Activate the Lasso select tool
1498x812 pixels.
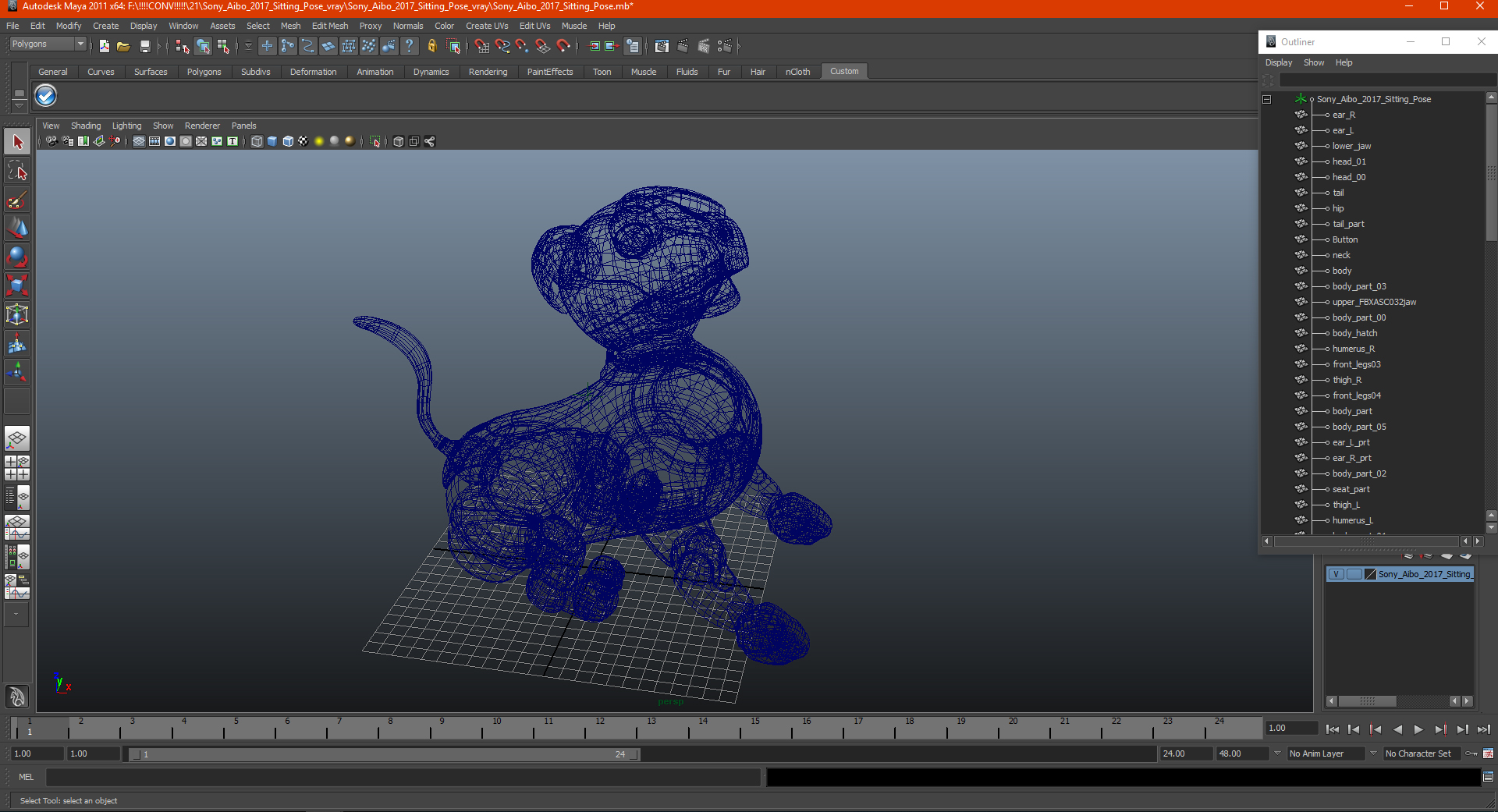tap(17, 171)
